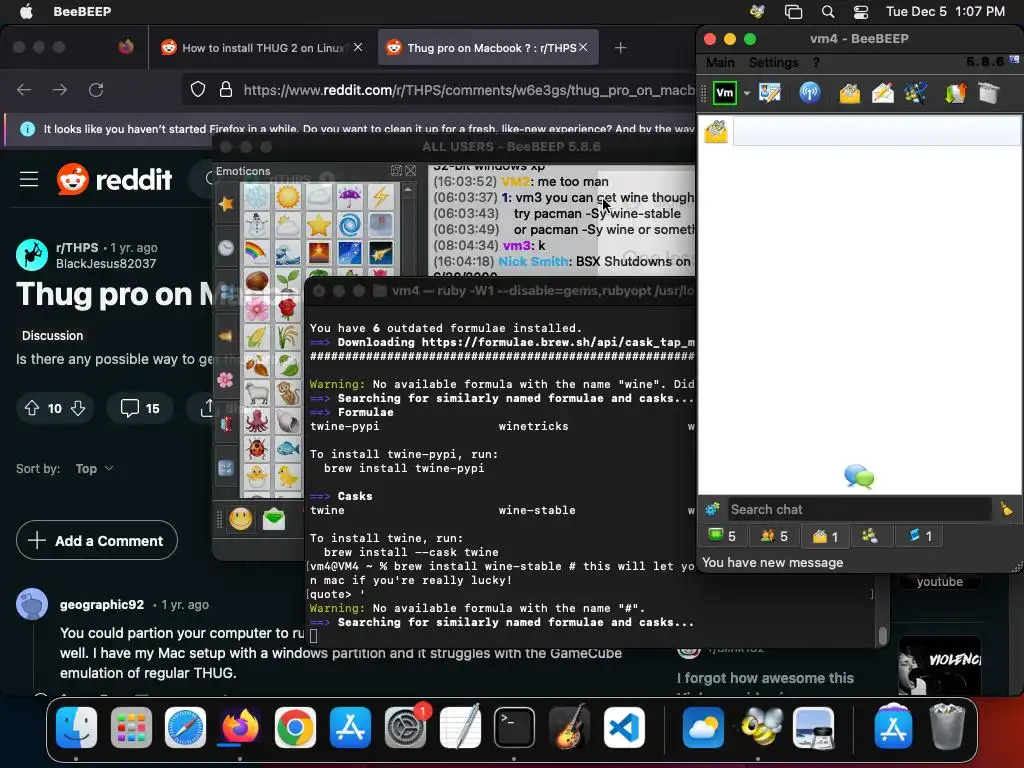Viewport: 1024px width, 768px height.
Task: Open Visual Studio Code from the Dock
Action: pos(624,727)
